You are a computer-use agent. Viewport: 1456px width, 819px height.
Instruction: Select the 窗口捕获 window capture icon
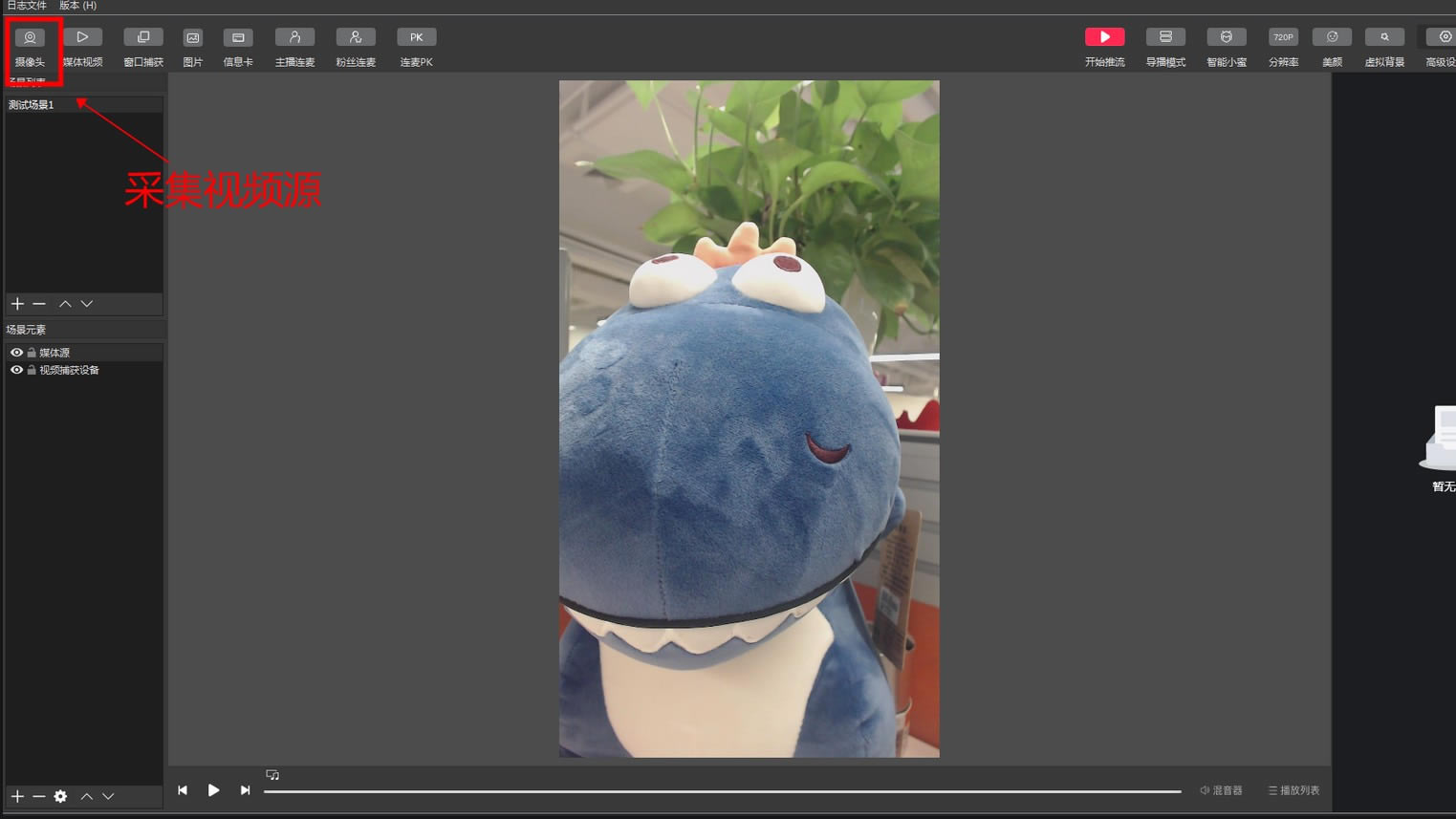point(143,38)
